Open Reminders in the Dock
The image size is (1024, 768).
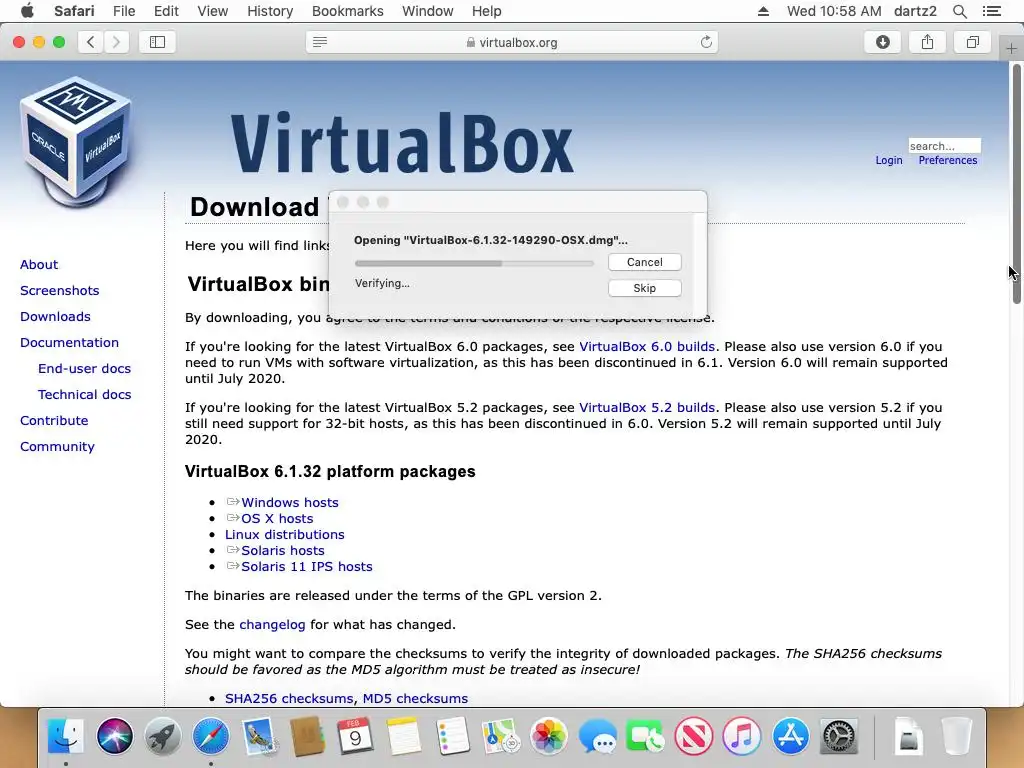click(x=452, y=735)
